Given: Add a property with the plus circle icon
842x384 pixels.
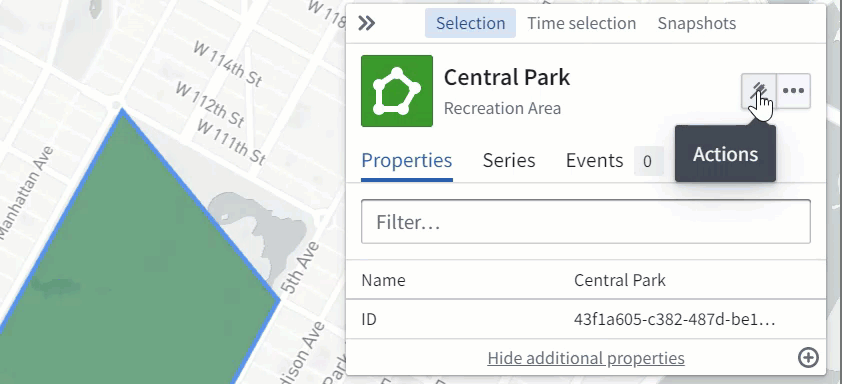Looking at the screenshot, I should coord(808,357).
